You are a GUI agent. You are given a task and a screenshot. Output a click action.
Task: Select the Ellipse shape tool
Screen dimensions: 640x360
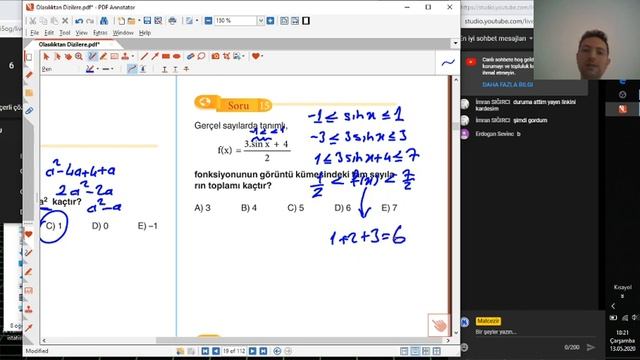[177, 56]
